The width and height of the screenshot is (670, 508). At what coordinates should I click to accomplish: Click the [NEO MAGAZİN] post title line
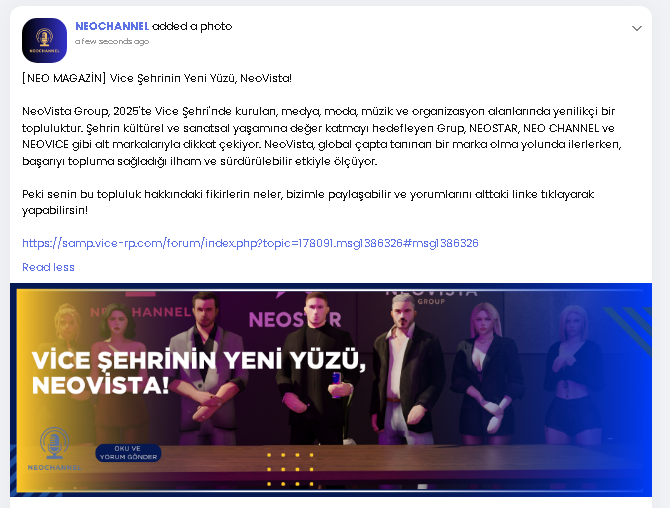coord(157,78)
